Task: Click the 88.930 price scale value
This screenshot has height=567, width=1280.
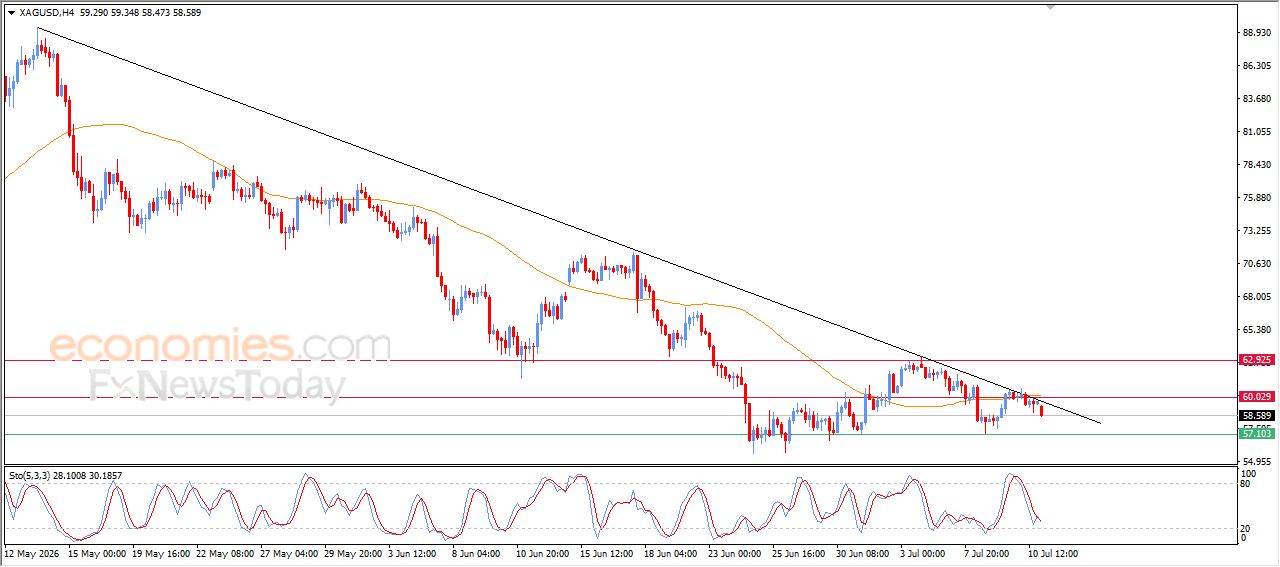Action: 1256,33
